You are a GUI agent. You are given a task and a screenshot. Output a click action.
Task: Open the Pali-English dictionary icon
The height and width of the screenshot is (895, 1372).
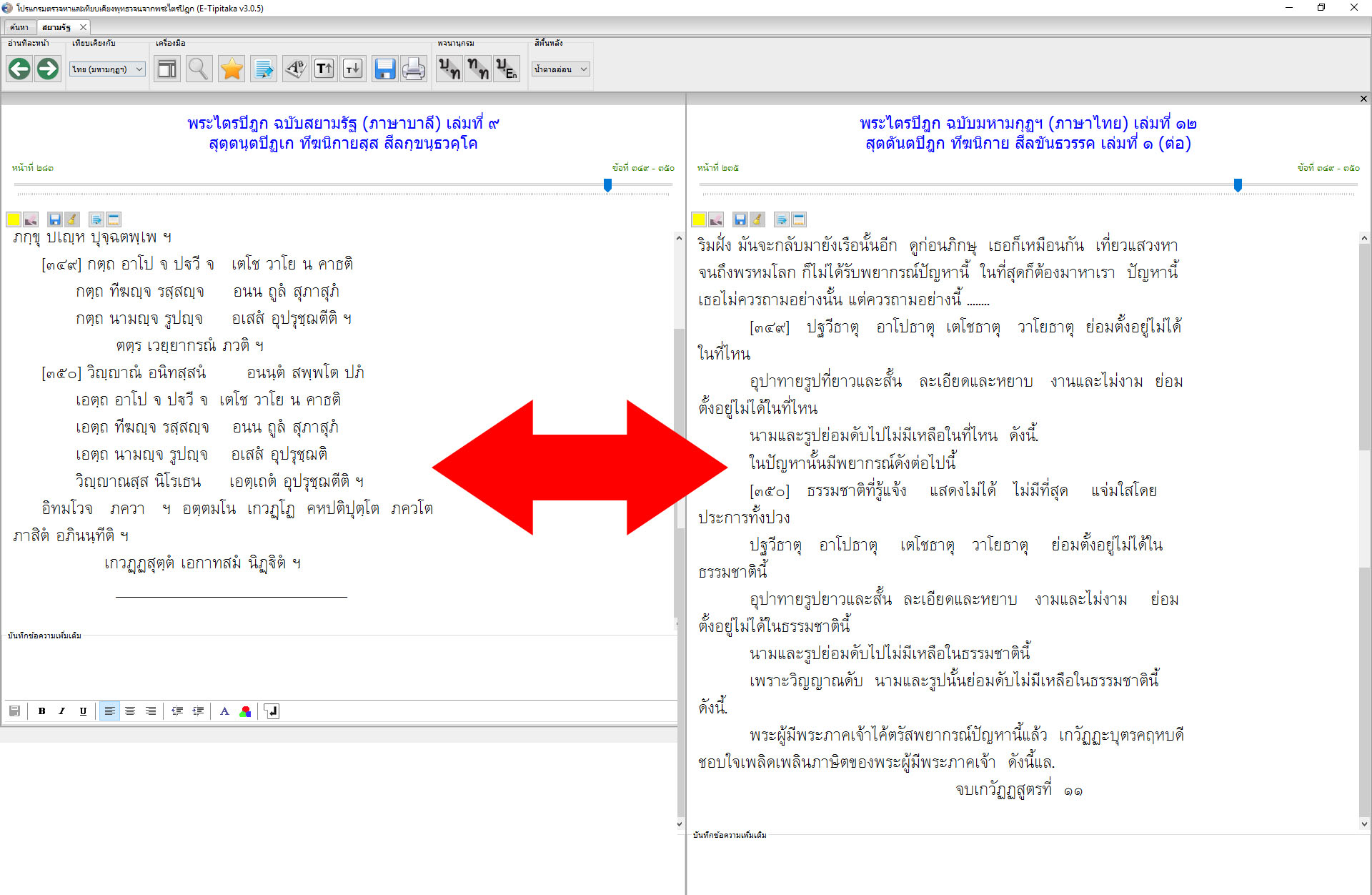[506, 69]
